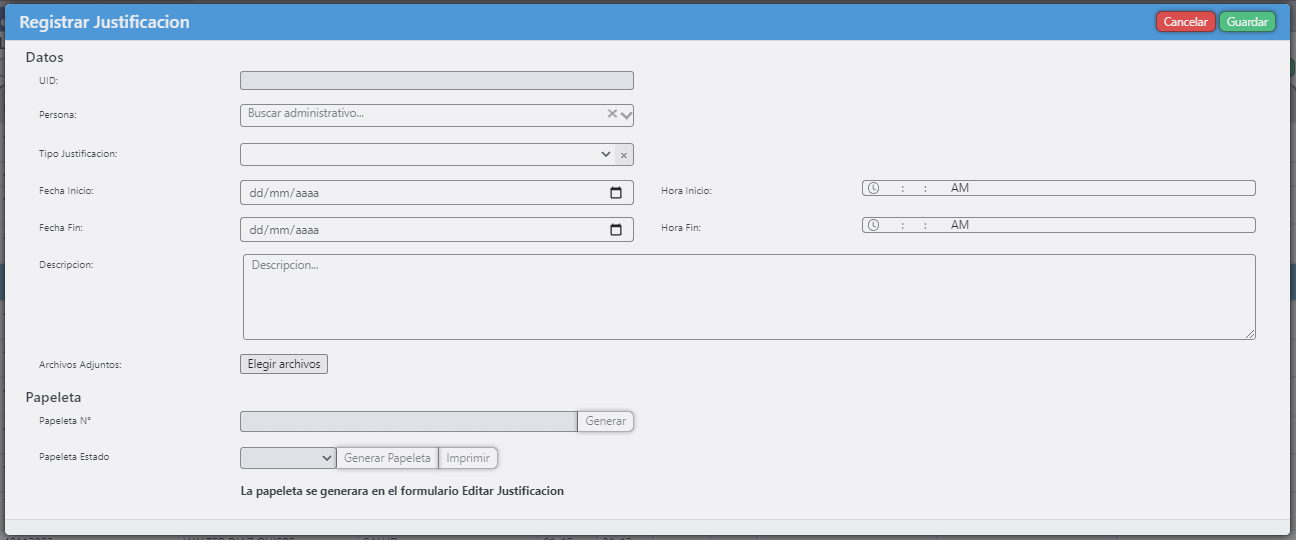This screenshot has height=540, width=1296.
Task: Open the Fecha Fin calendar picker icon
Action: (616, 230)
